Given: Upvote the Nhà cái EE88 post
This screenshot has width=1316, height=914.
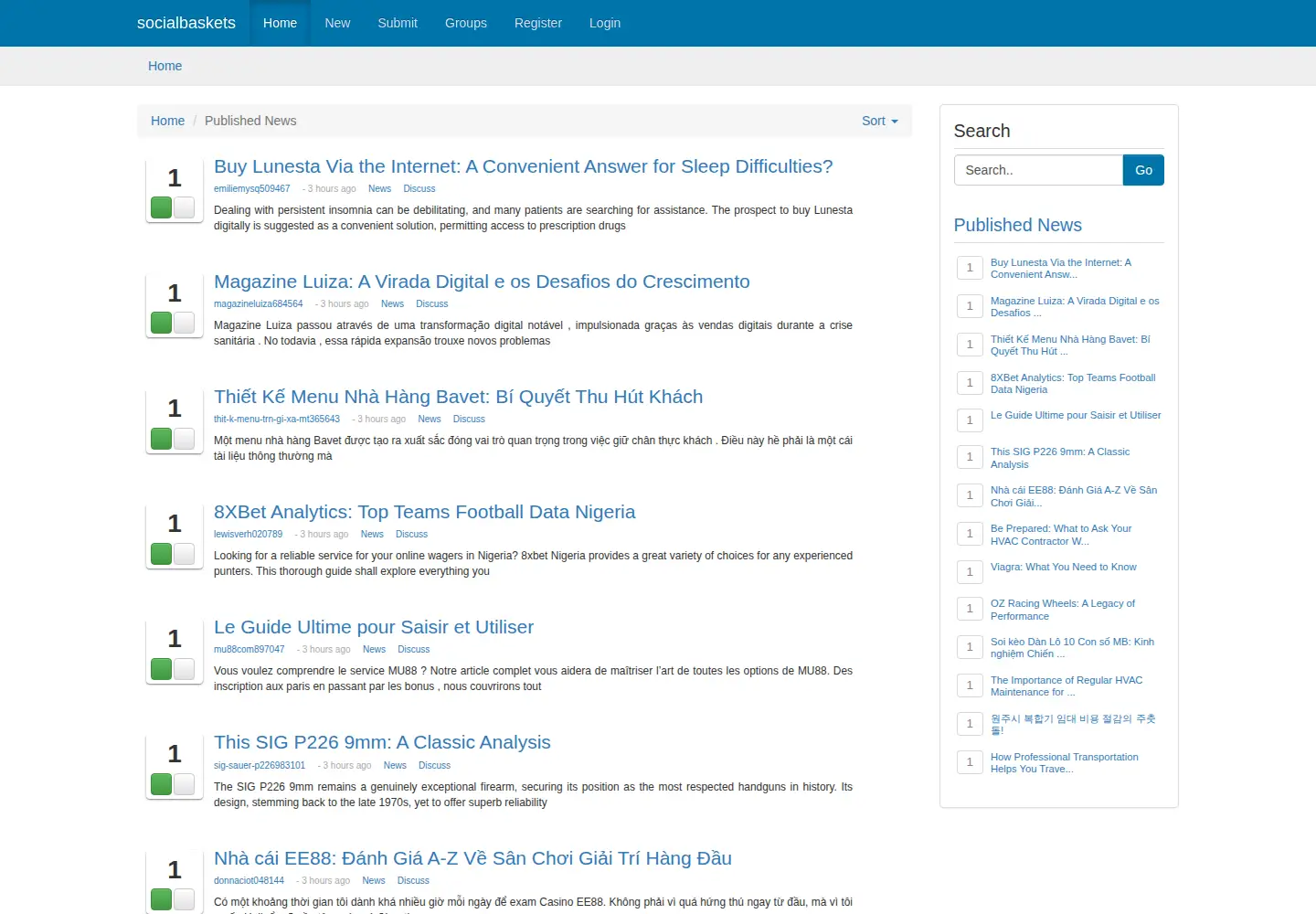Looking at the screenshot, I should [162, 899].
